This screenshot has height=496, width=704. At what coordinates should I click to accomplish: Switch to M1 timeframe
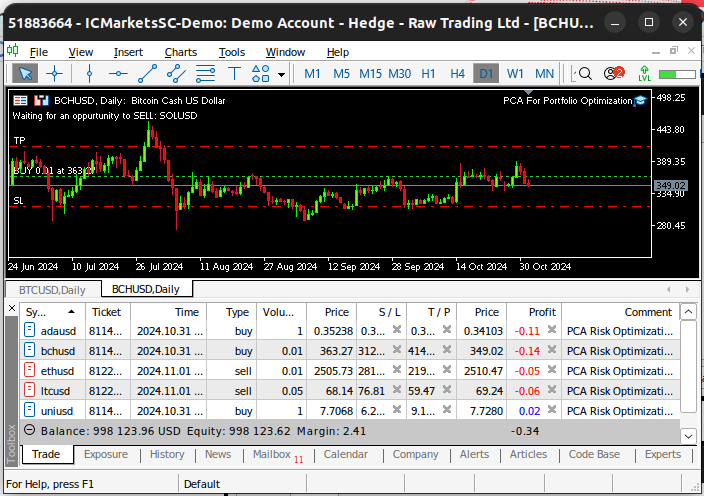coord(312,74)
